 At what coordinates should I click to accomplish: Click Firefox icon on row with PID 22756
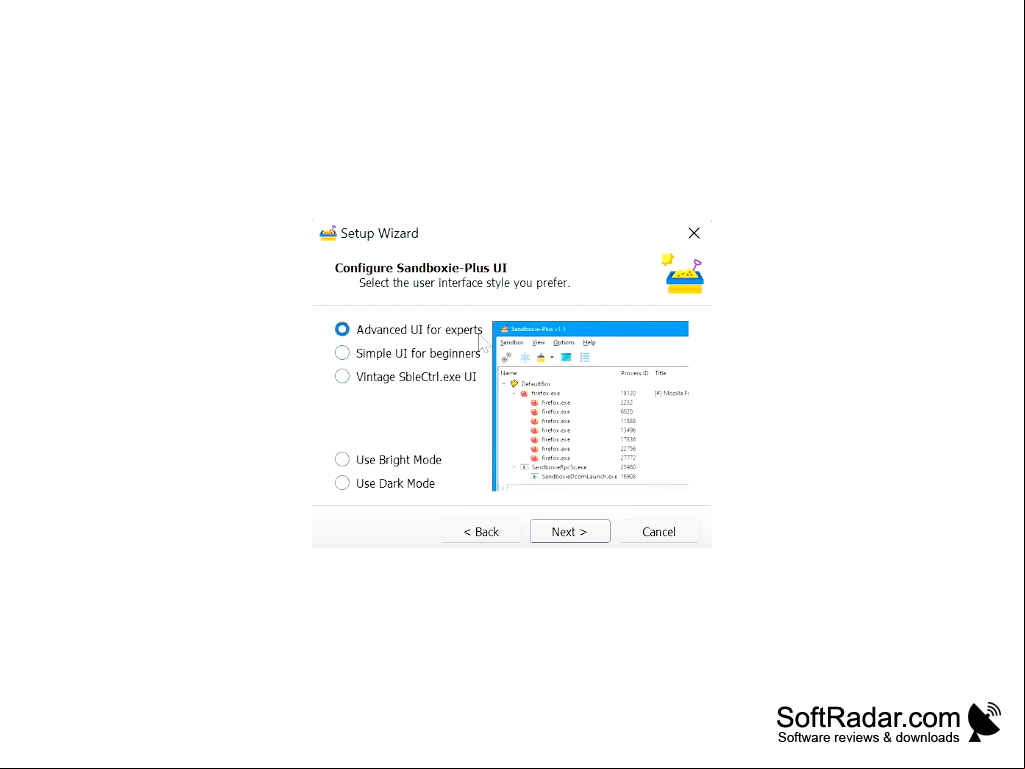534,449
